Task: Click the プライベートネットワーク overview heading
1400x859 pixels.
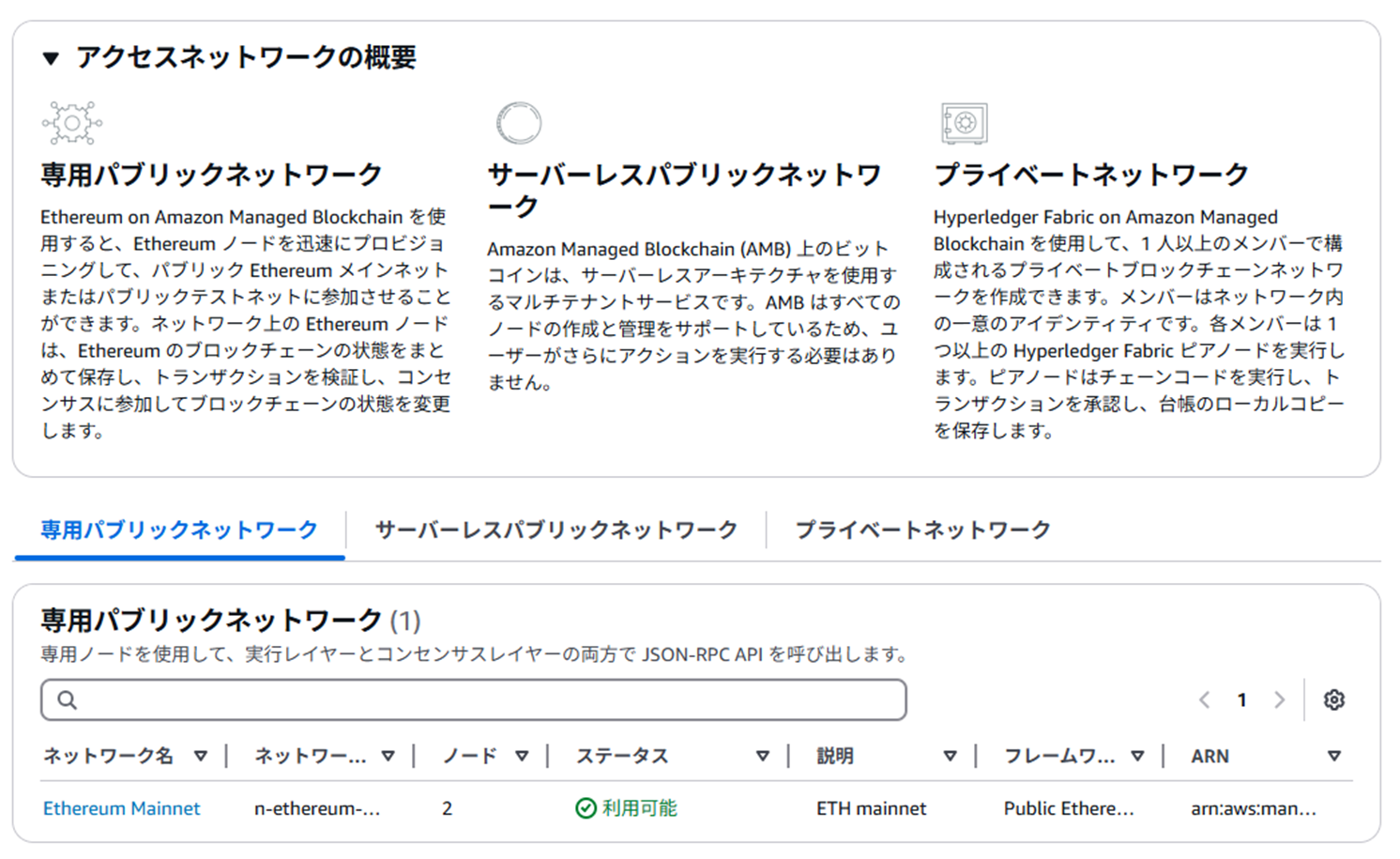Action: click(x=1091, y=175)
